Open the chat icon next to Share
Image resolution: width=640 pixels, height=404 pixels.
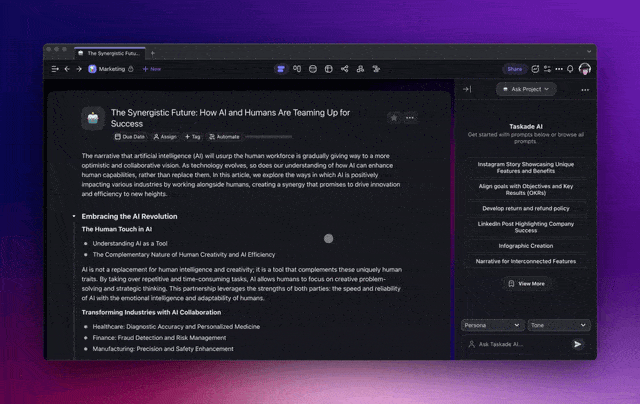pyautogui.click(x=535, y=69)
